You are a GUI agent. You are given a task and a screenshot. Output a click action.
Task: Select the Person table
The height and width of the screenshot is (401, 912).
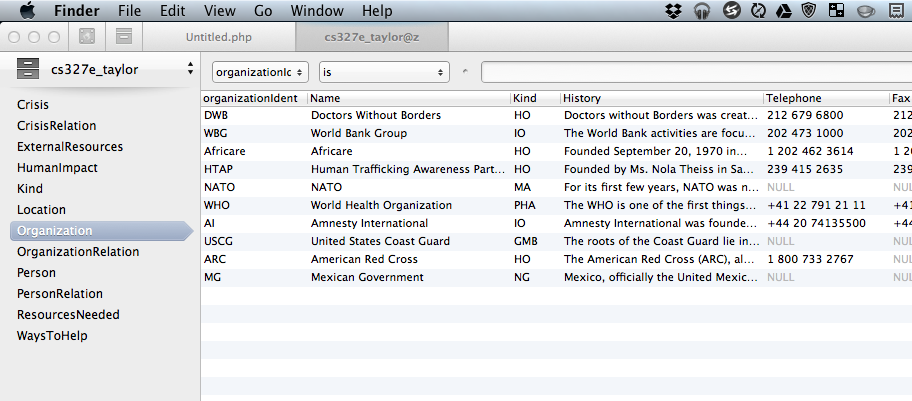tap(36, 272)
